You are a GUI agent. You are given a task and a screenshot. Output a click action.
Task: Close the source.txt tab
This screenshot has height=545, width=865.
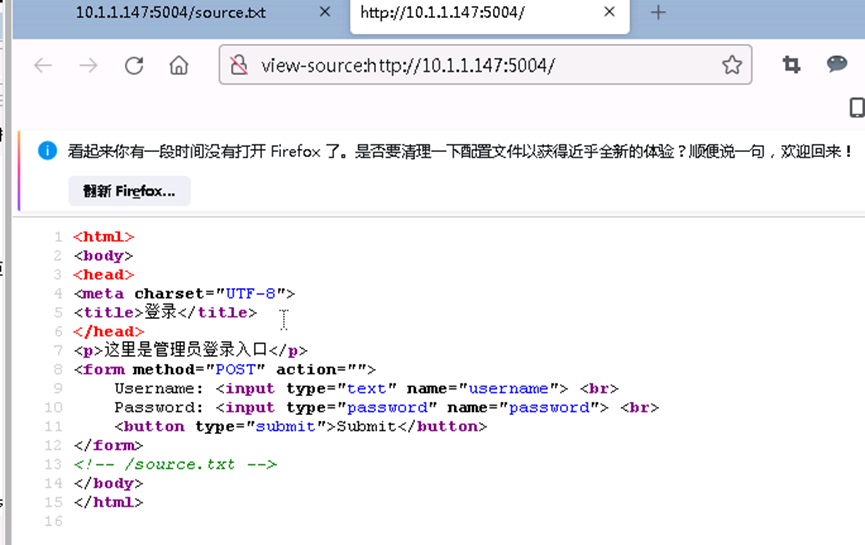(325, 12)
